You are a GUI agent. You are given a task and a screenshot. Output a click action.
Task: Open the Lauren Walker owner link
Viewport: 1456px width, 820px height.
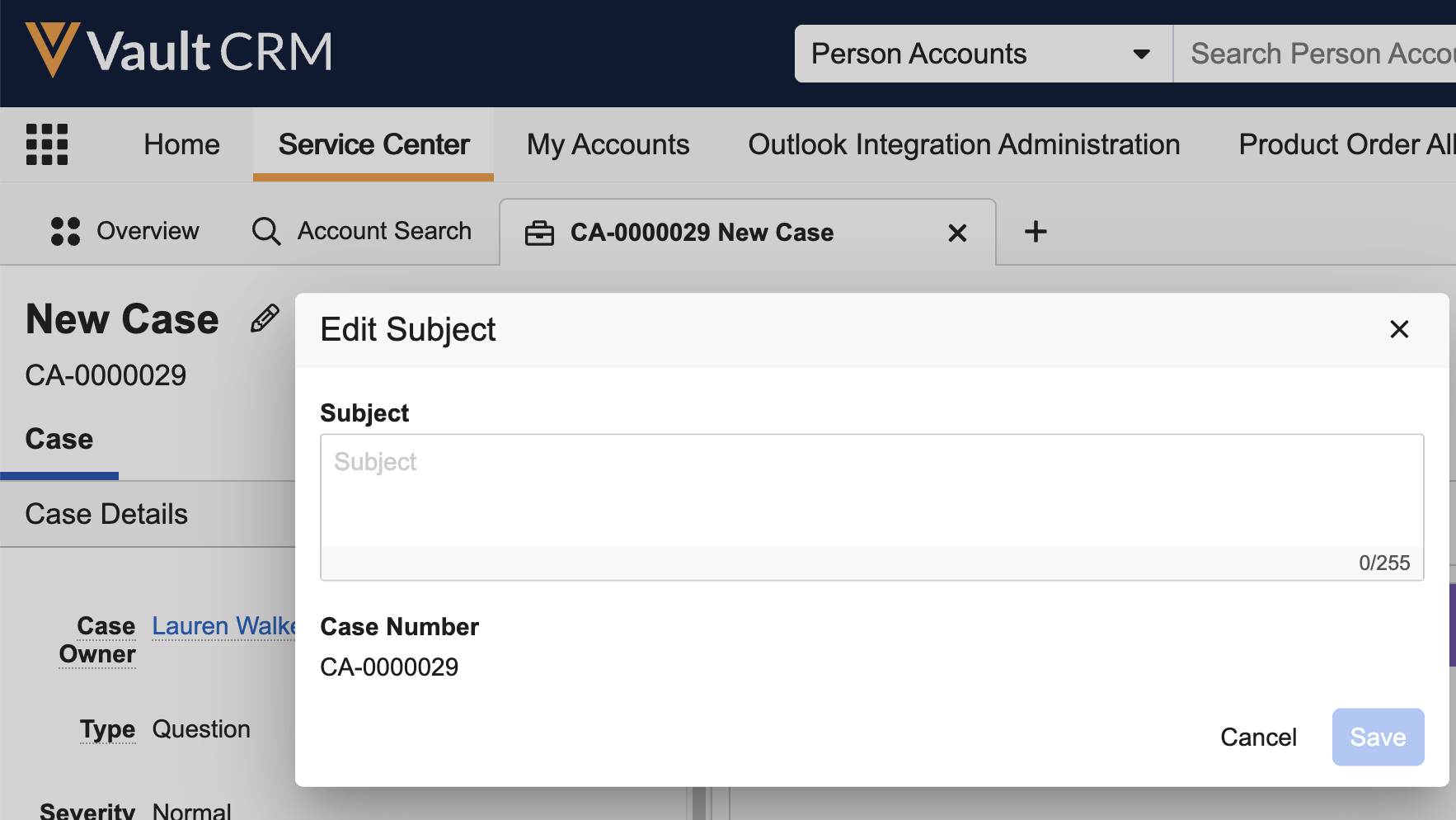pyautogui.click(x=223, y=626)
